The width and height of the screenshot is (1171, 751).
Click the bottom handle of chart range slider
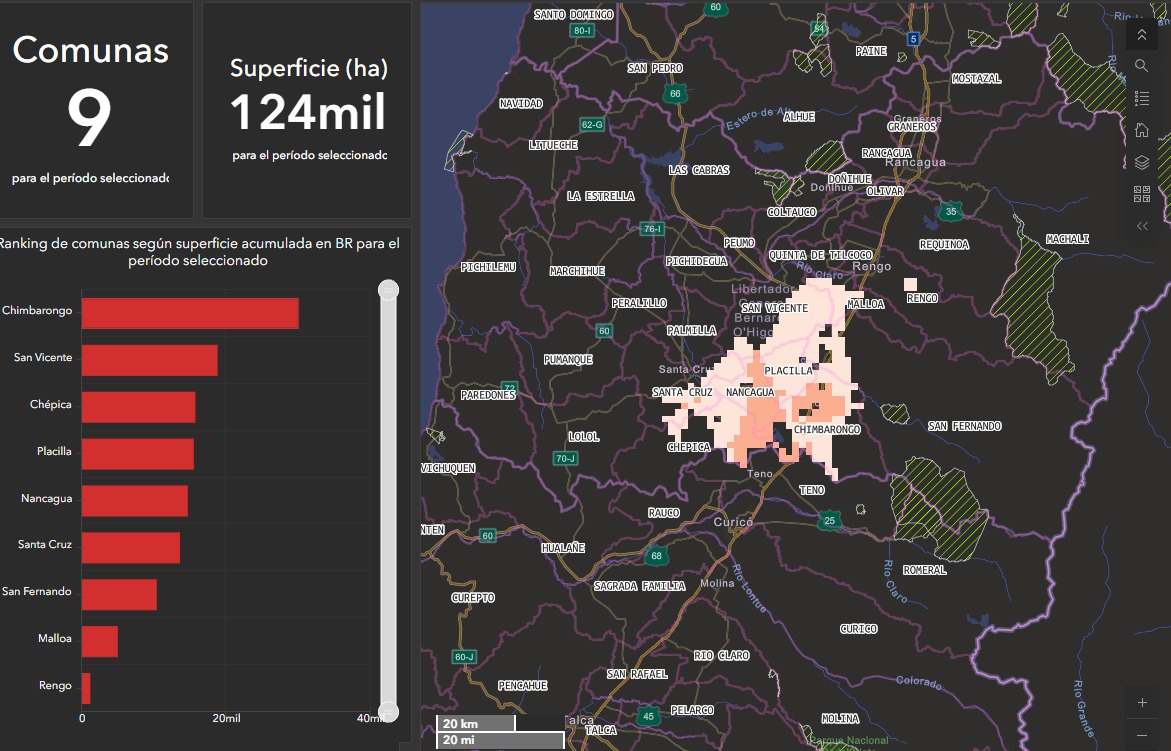click(x=388, y=712)
